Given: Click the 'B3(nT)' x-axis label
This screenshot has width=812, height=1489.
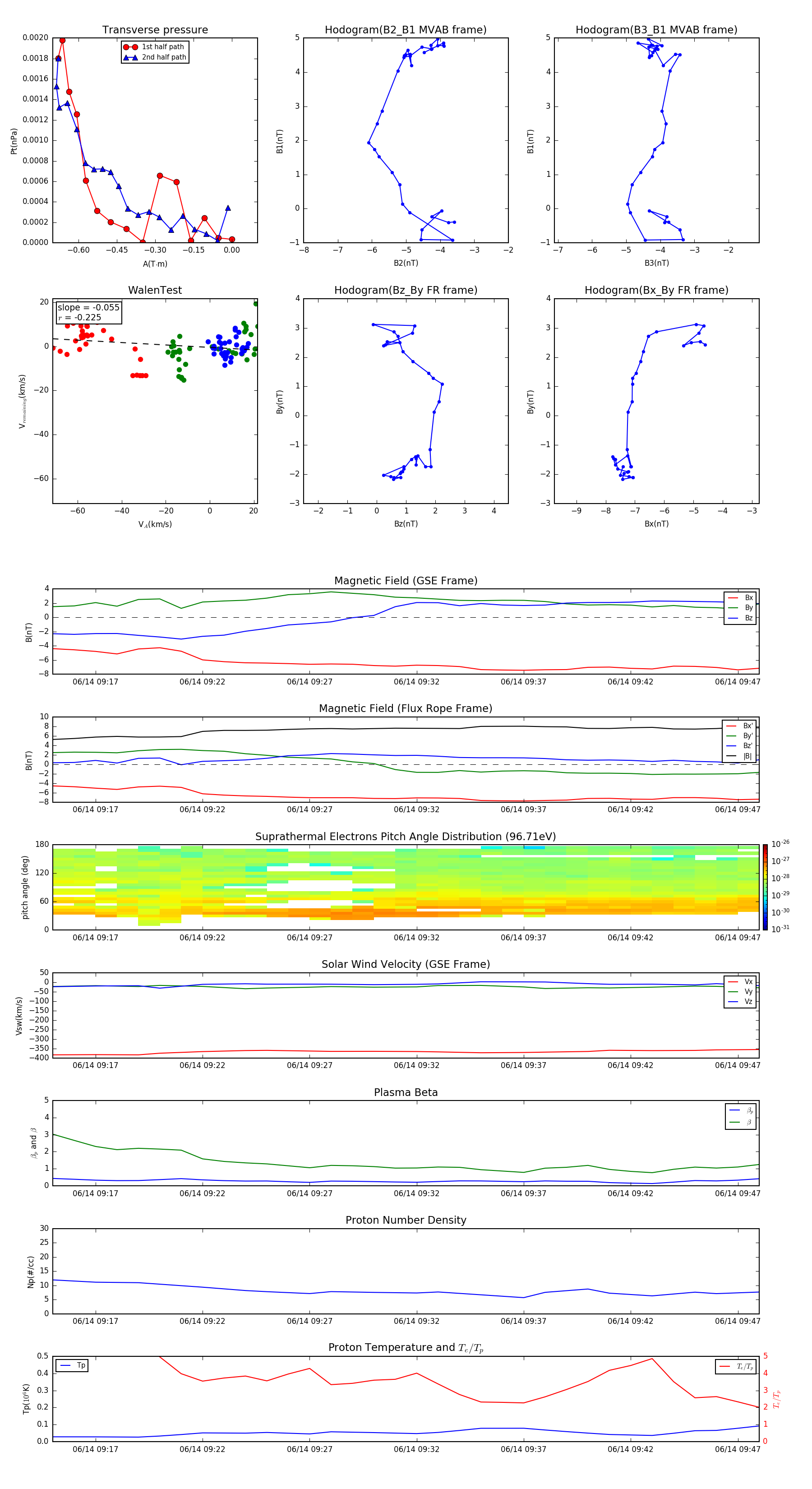Looking at the screenshot, I should (x=656, y=263).
